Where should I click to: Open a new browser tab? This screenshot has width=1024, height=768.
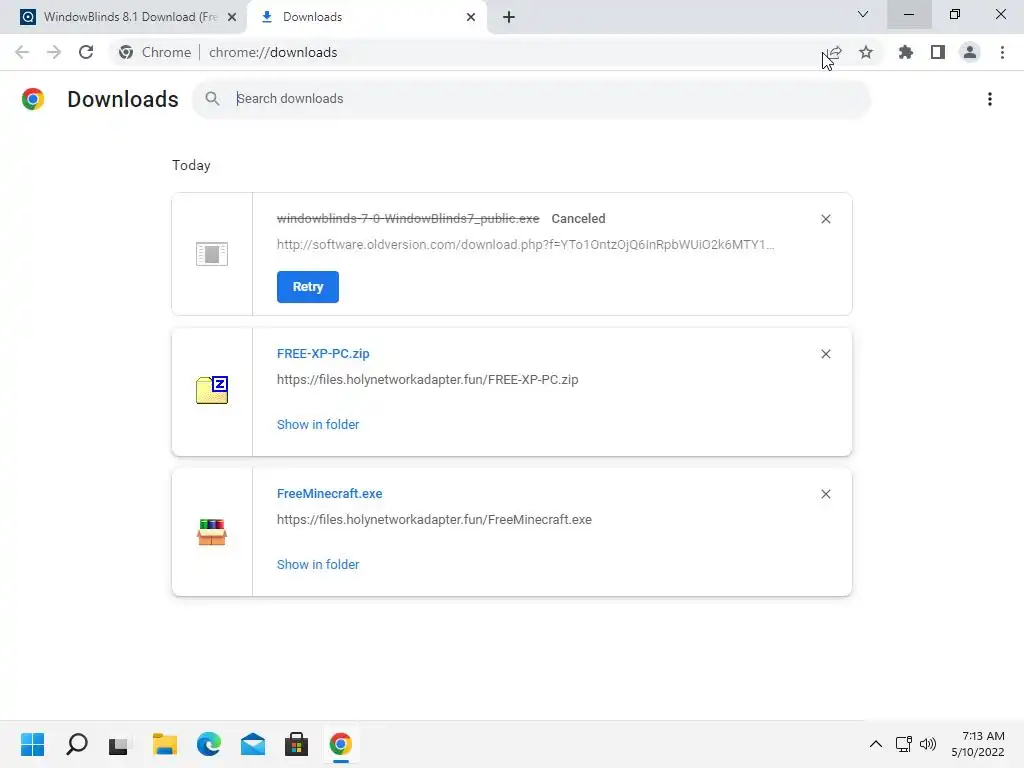pyautogui.click(x=509, y=17)
